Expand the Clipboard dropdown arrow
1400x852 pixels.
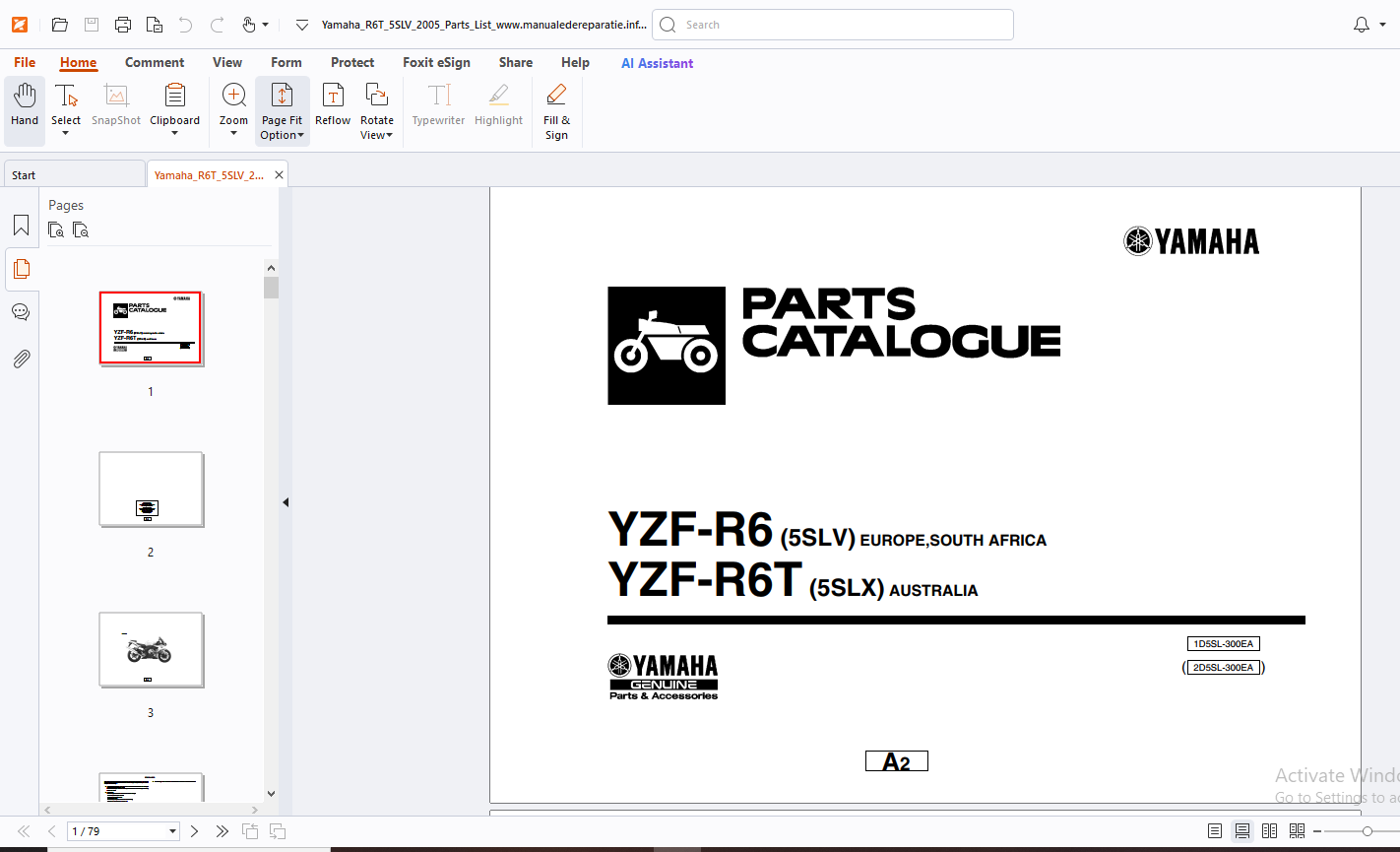click(x=174, y=134)
